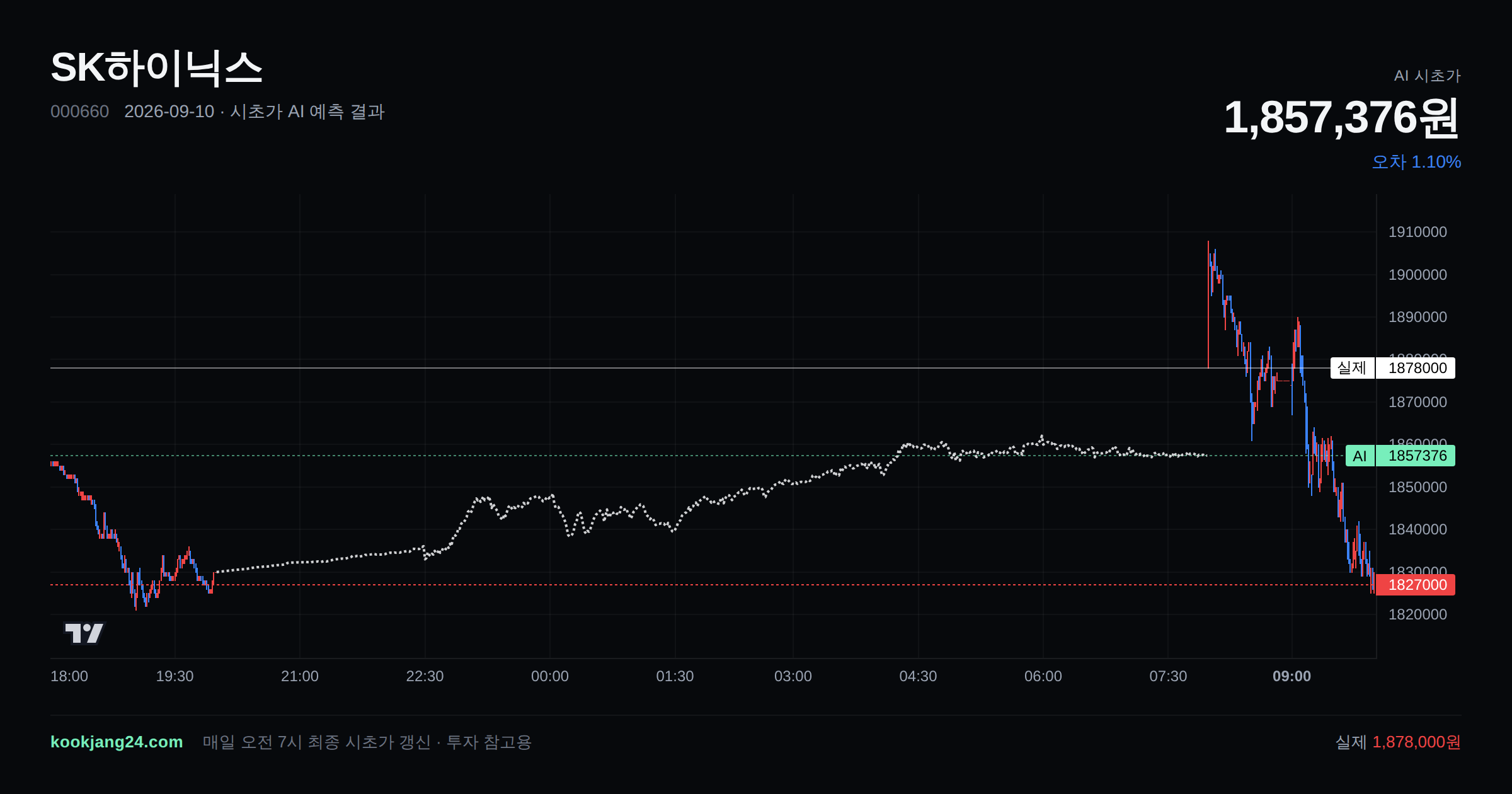This screenshot has height=794, width=1512.
Task: Click the footer text 실제 1,878,000원
Action: pos(1398,742)
